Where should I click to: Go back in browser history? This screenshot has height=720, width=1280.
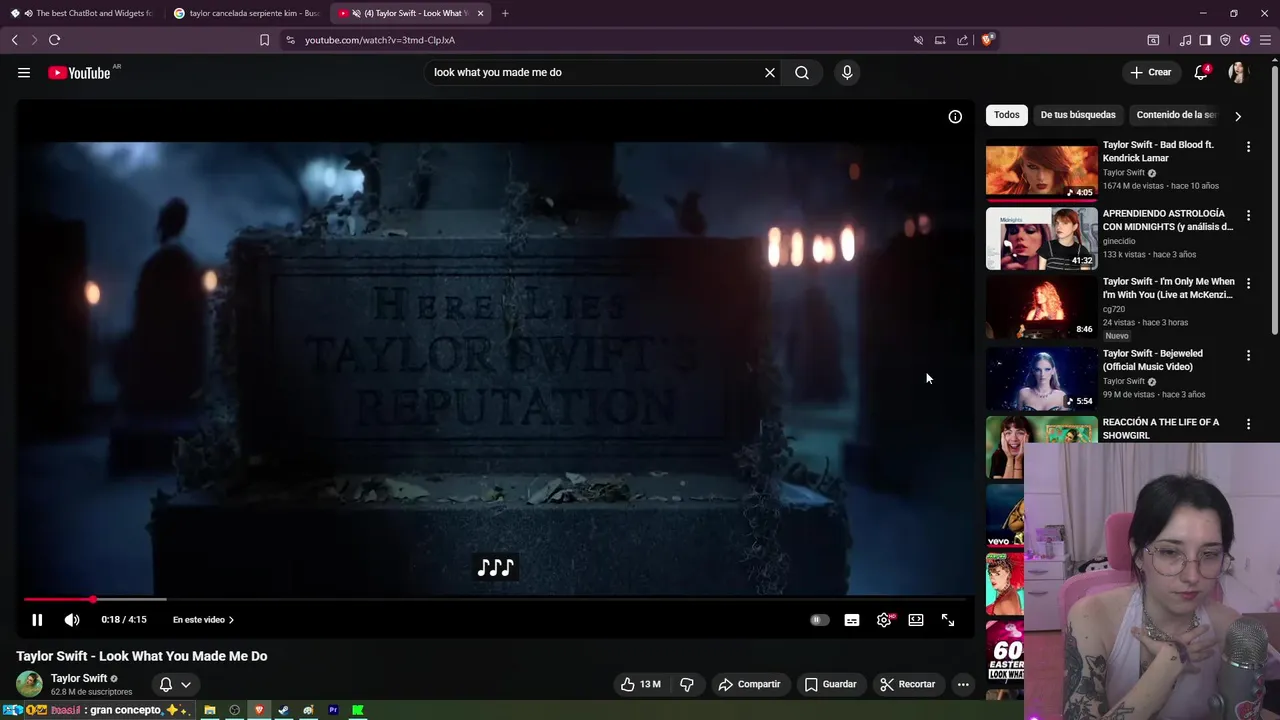[x=14, y=40]
